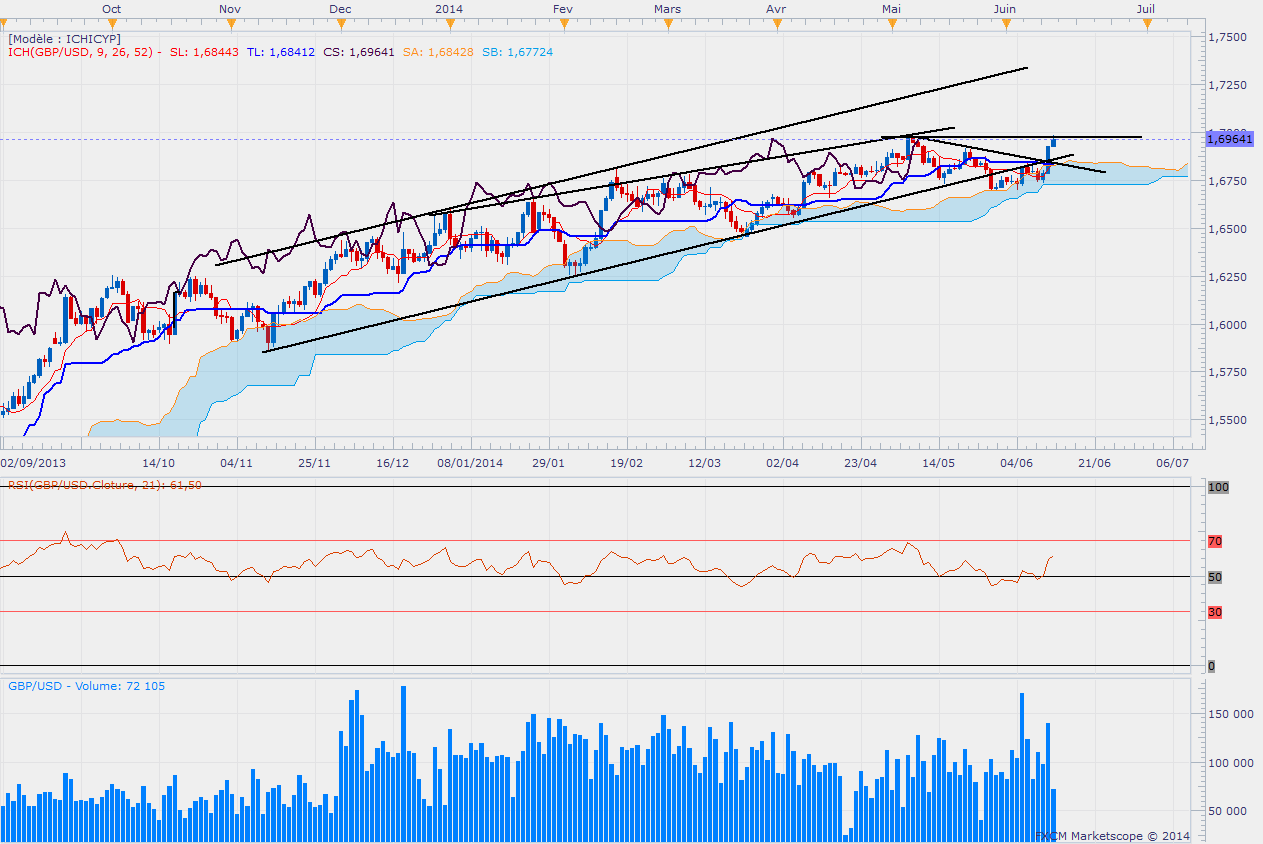Click the 02/09/2013 date axis label

pyautogui.click(x=31, y=463)
